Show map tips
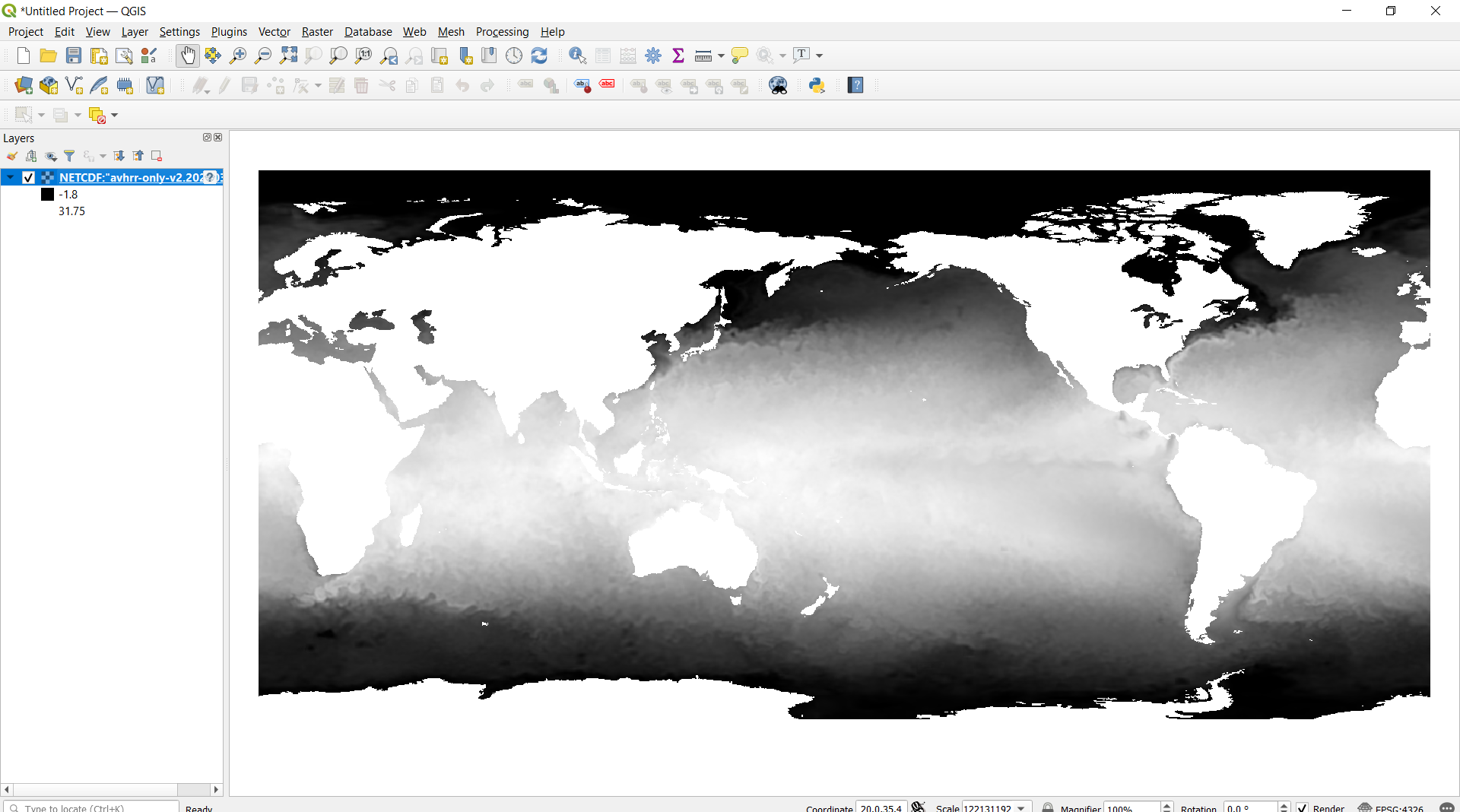Screen dimensions: 1460x812 [x=739, y=56]
